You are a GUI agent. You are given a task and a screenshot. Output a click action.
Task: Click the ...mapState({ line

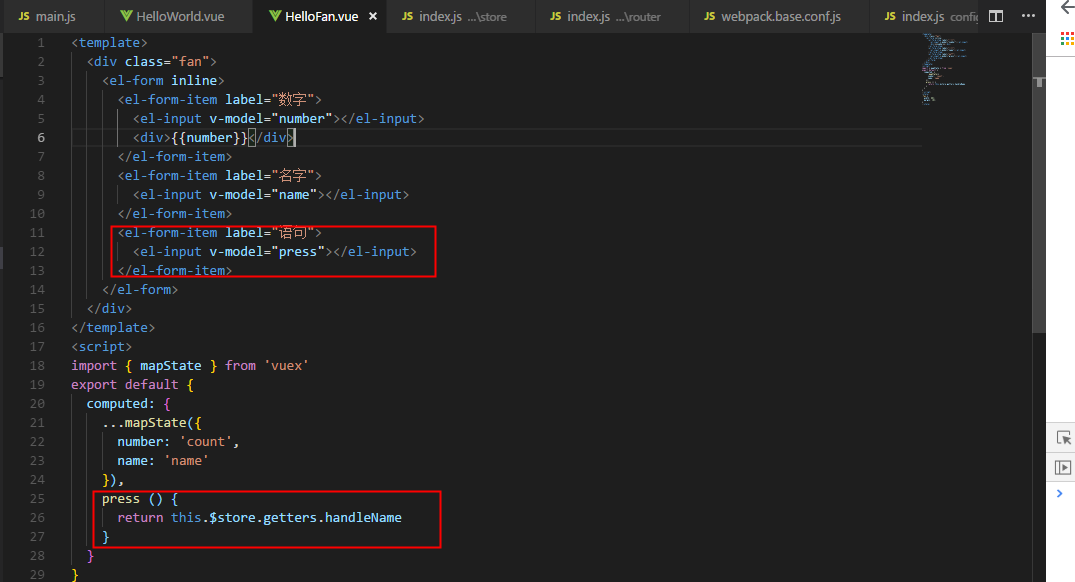[x=152, y=423]
